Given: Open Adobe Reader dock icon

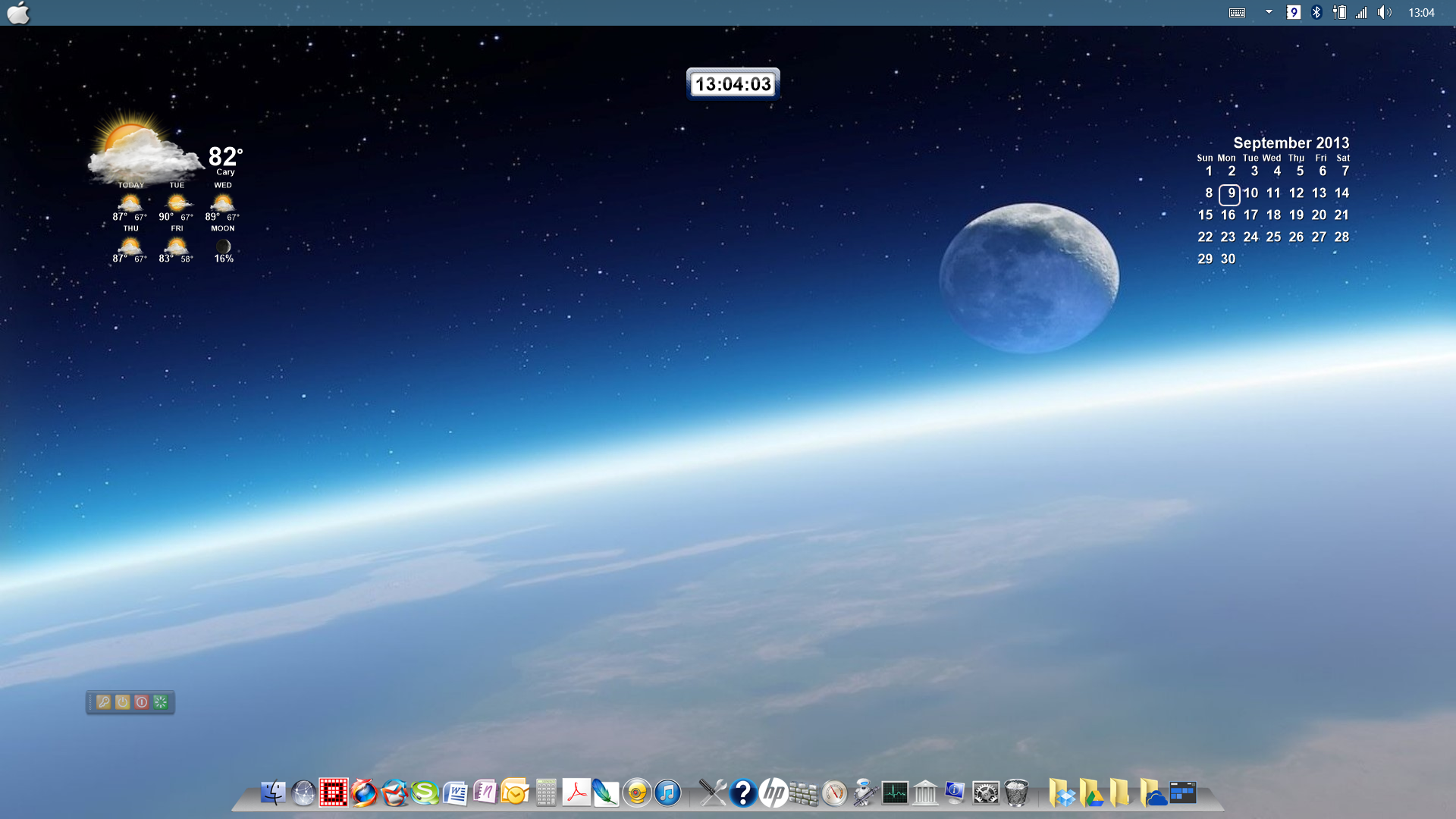Looking at the screenshot, I should click(576, 793).
